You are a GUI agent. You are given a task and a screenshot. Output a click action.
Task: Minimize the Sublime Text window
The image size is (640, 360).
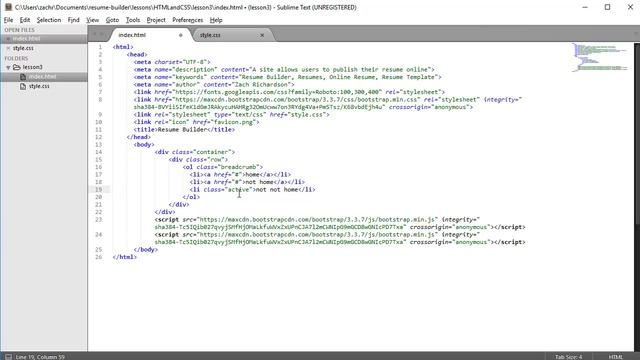585,7
